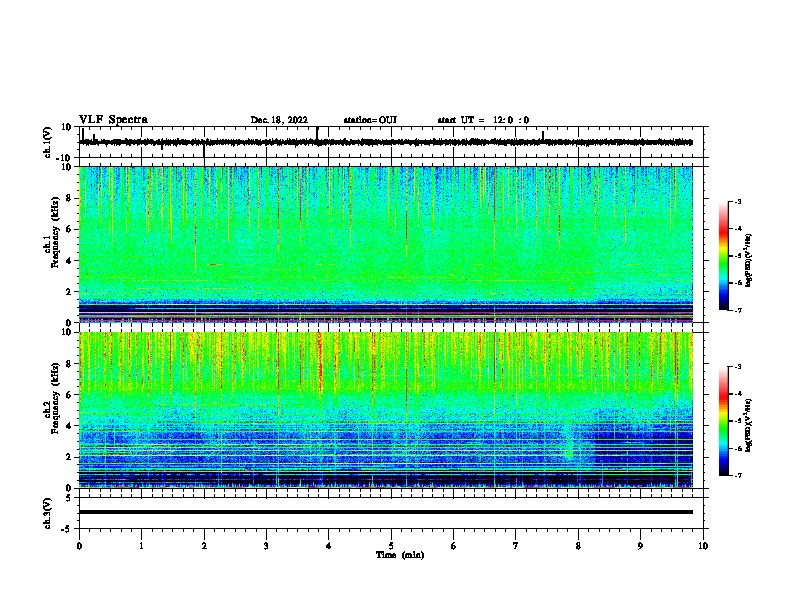Click the "start UT = 12:0 :0" text
The height and width of the screenshot is (612, 792).
[483, 120]
